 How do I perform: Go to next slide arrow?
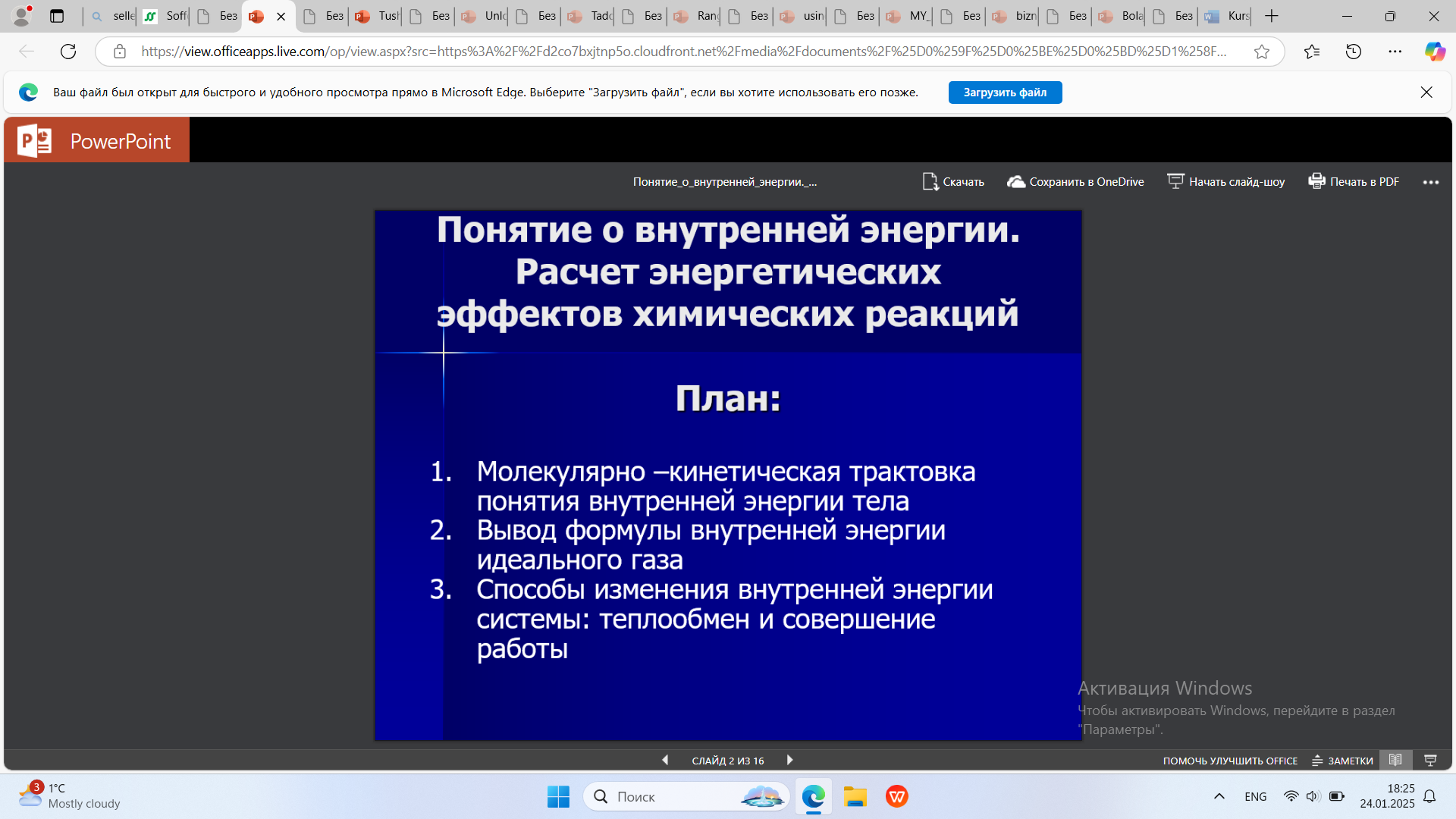pos(789,760)
